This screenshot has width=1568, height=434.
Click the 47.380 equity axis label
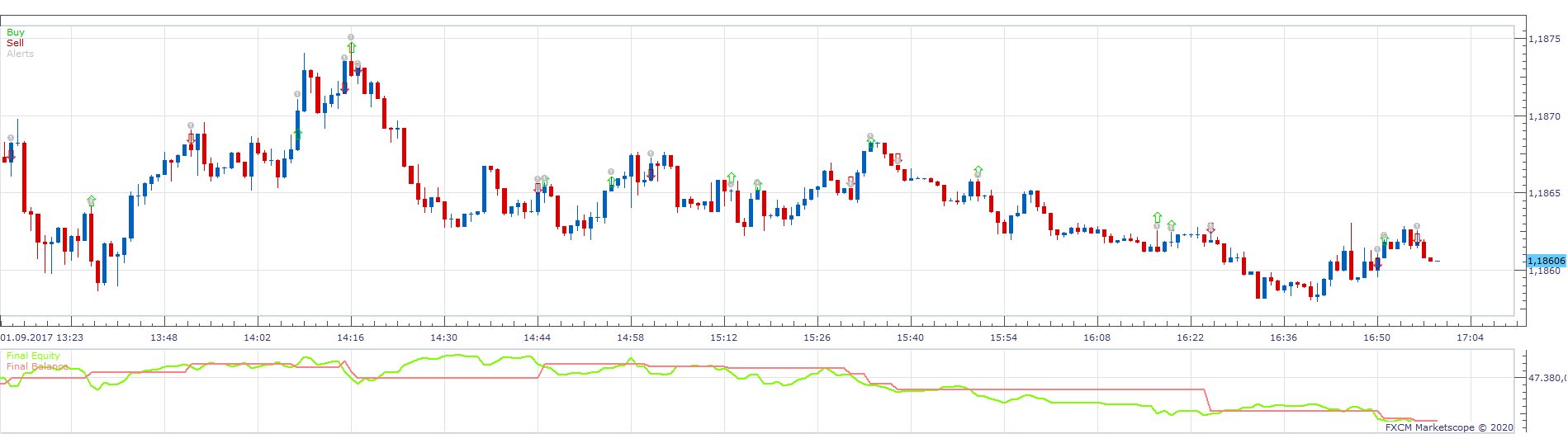coord(1546,378)
